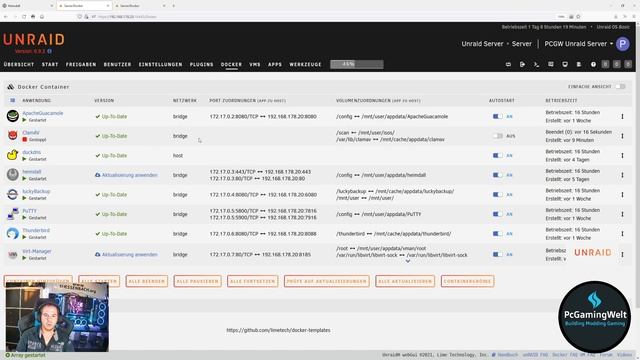
Task: Click update icon in heimdall version cell
Action: point(98,175)
